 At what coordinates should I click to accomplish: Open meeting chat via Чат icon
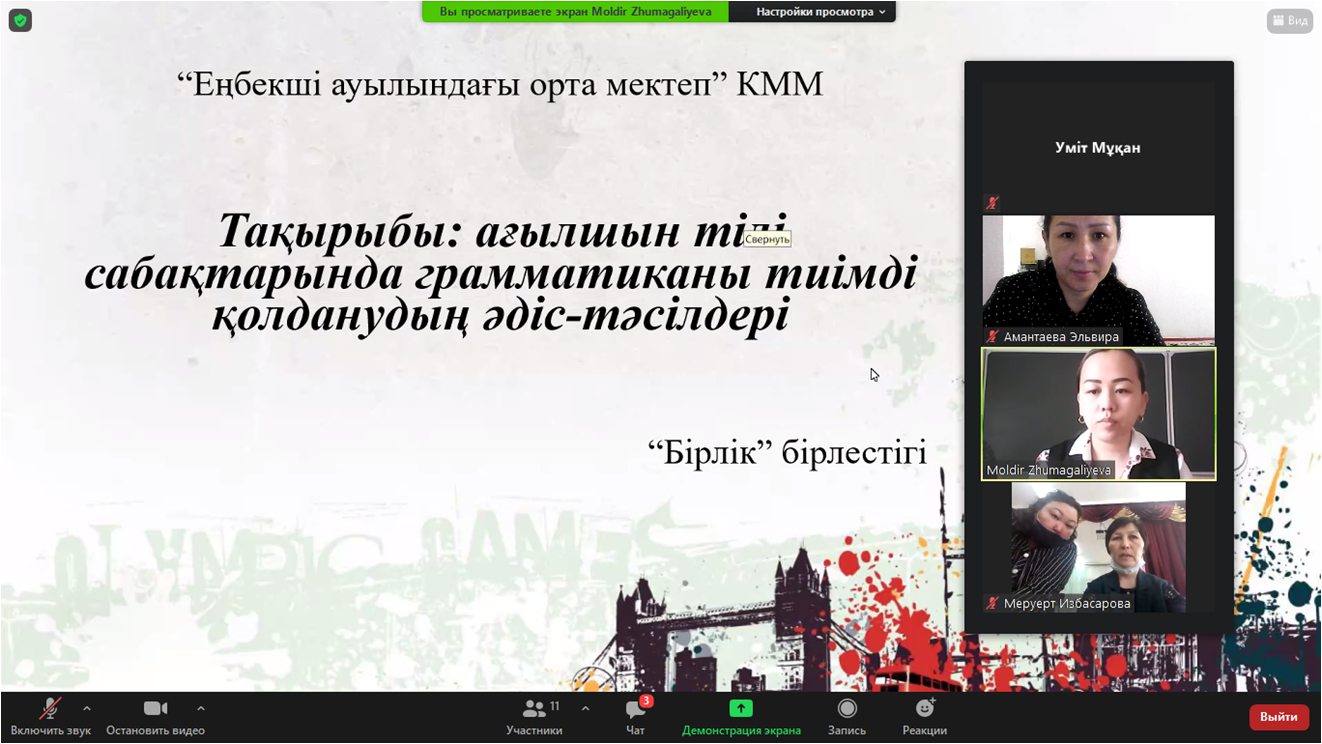[632, 708]
